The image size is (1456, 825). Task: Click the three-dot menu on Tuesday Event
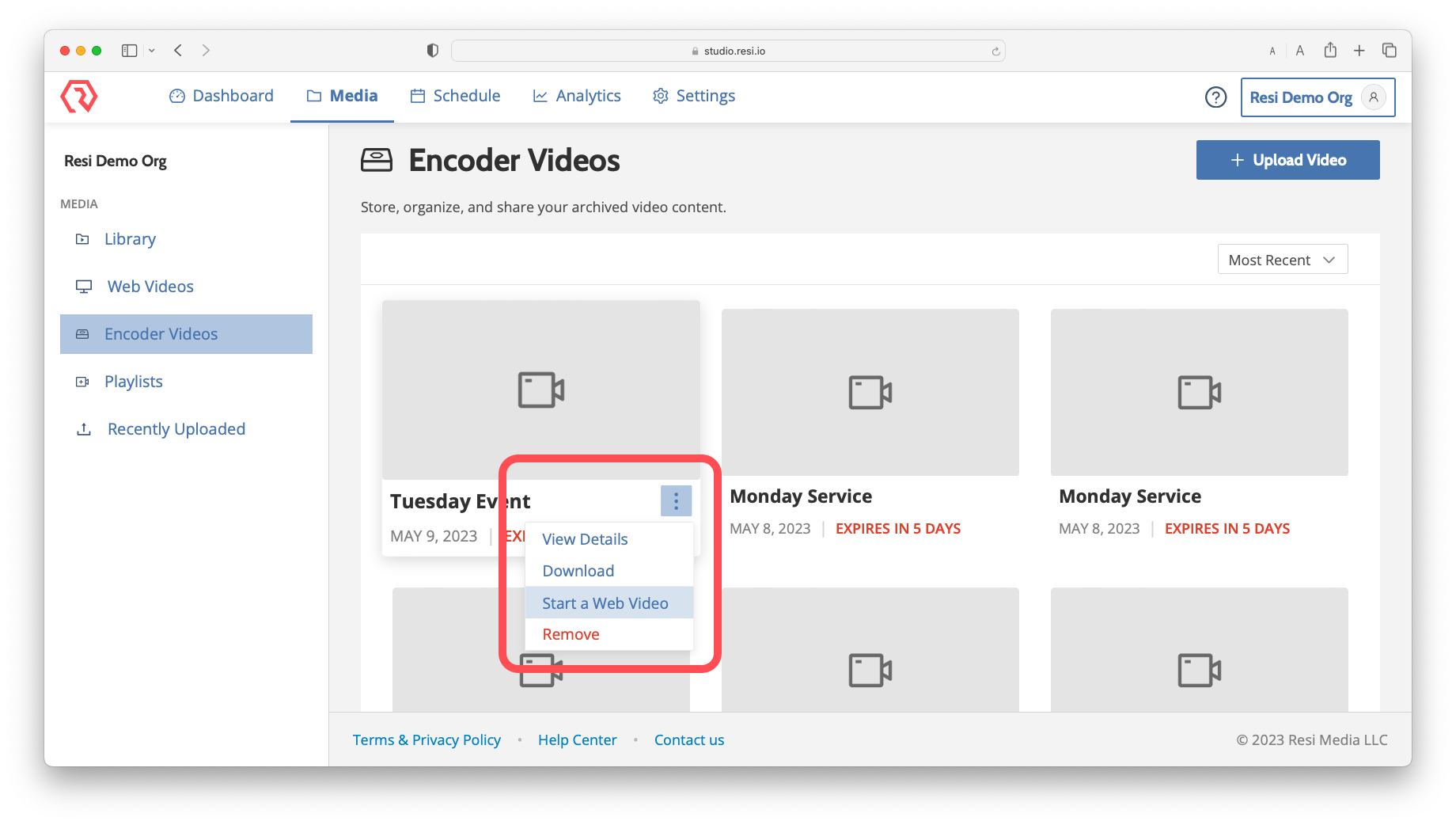coord(676,500)
